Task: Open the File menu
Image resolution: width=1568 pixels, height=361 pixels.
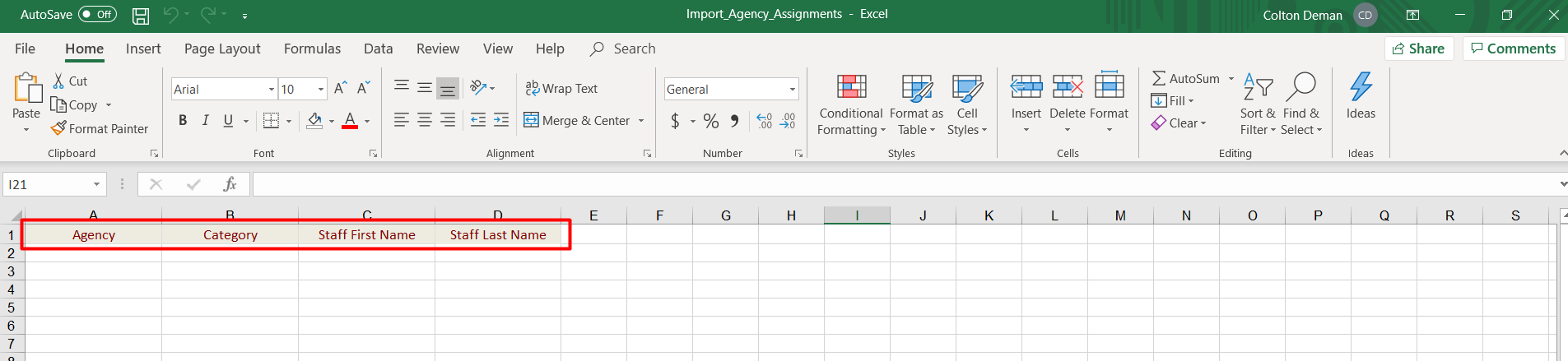Action: tap(25, 49)
